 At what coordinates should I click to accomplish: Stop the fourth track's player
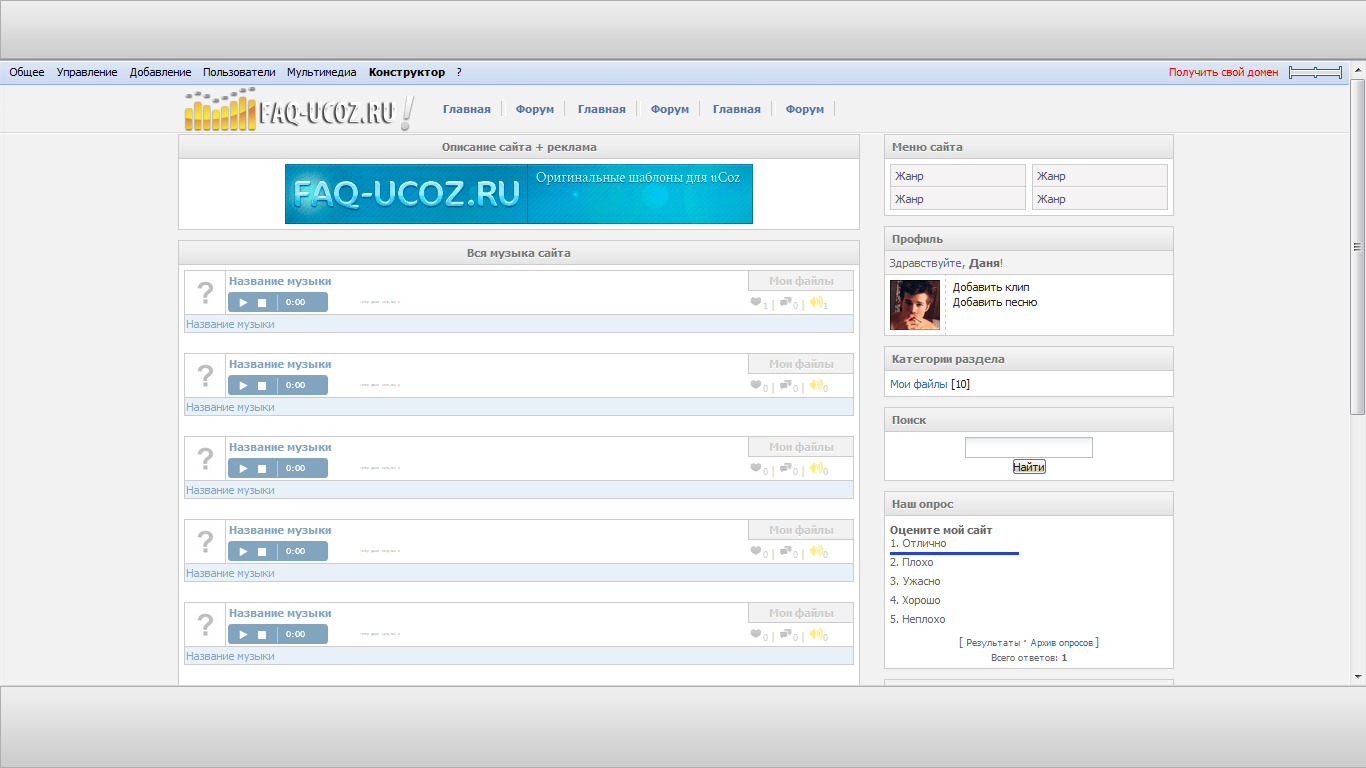(x=262, y=551)
